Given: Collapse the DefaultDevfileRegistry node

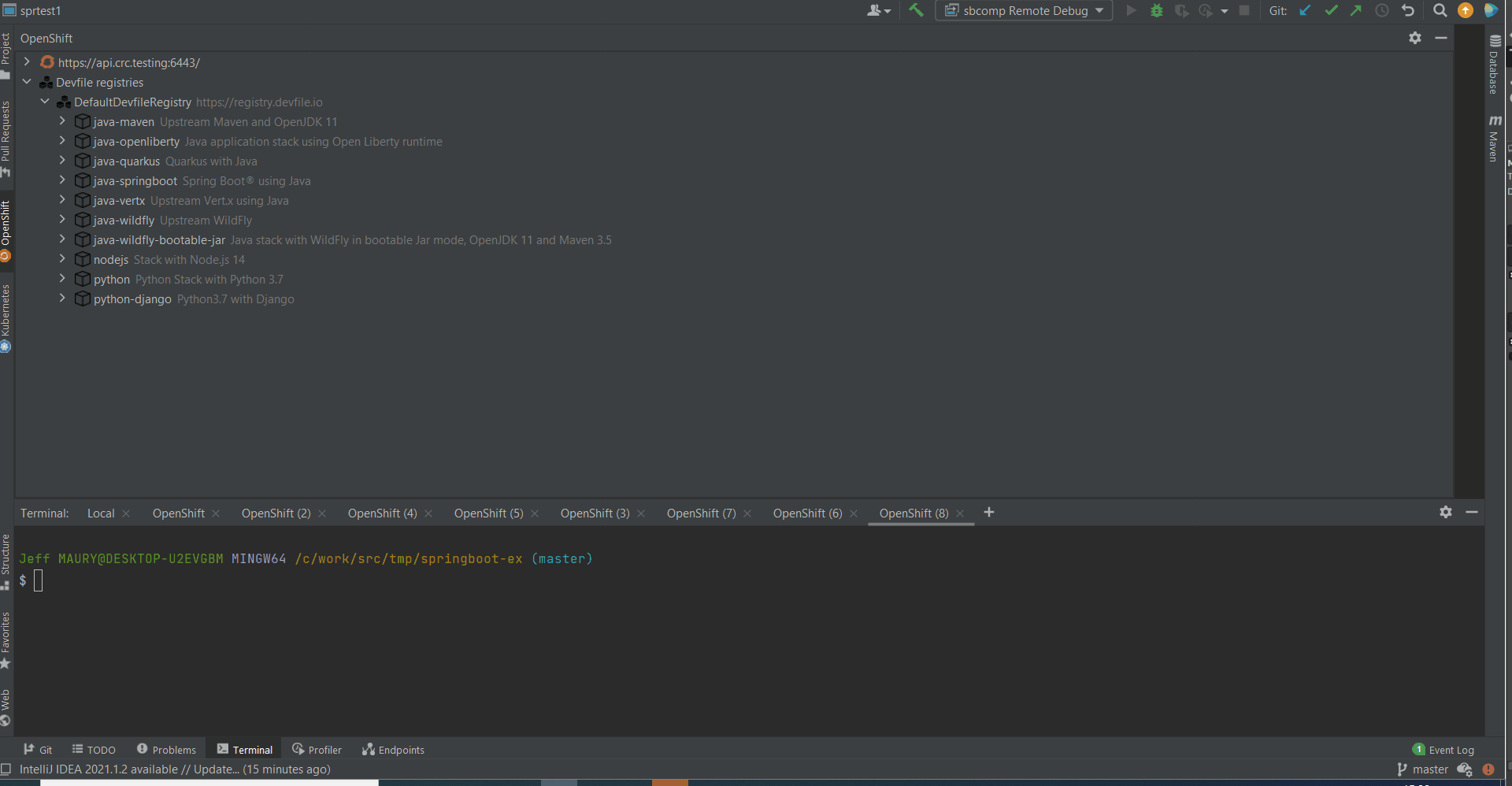Looking at the screenshot, I should tap(45, 101).
